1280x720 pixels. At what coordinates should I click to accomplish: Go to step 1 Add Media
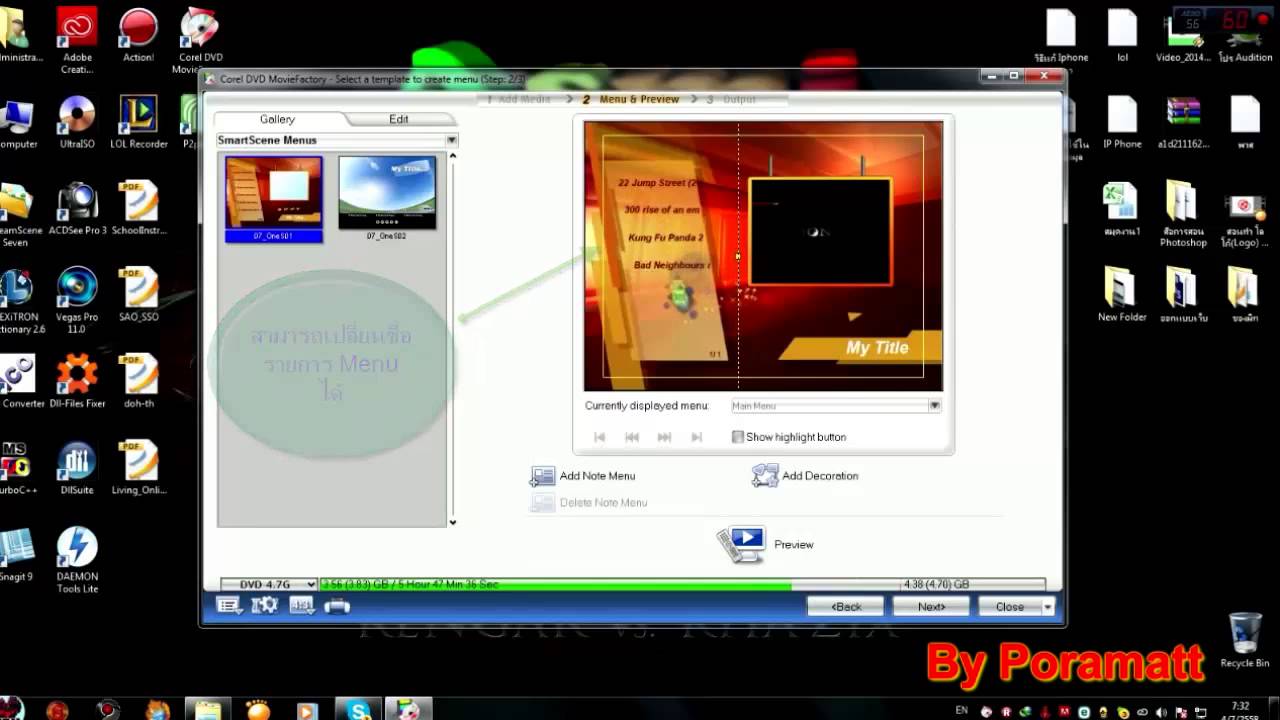coord(519,99)
